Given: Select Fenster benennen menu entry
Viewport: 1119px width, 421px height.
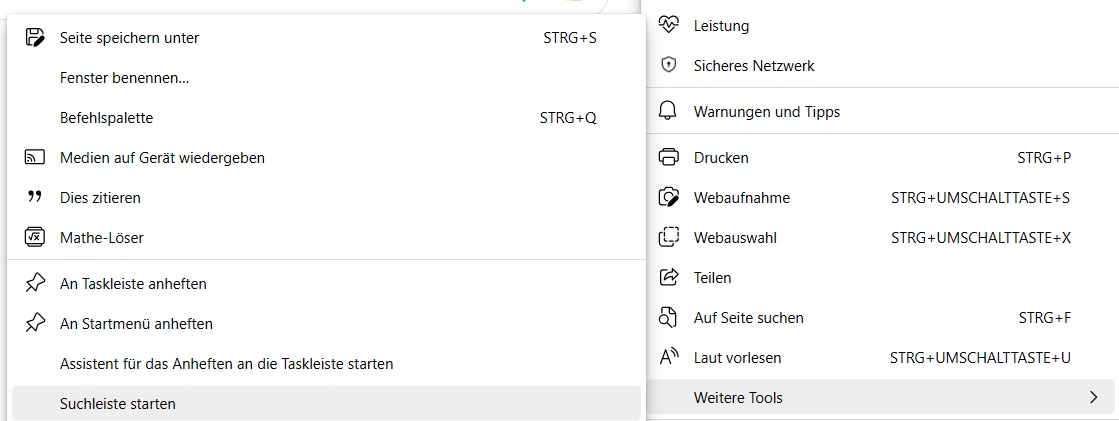Looking at the screenshot, I should click(x=125, y=78).
